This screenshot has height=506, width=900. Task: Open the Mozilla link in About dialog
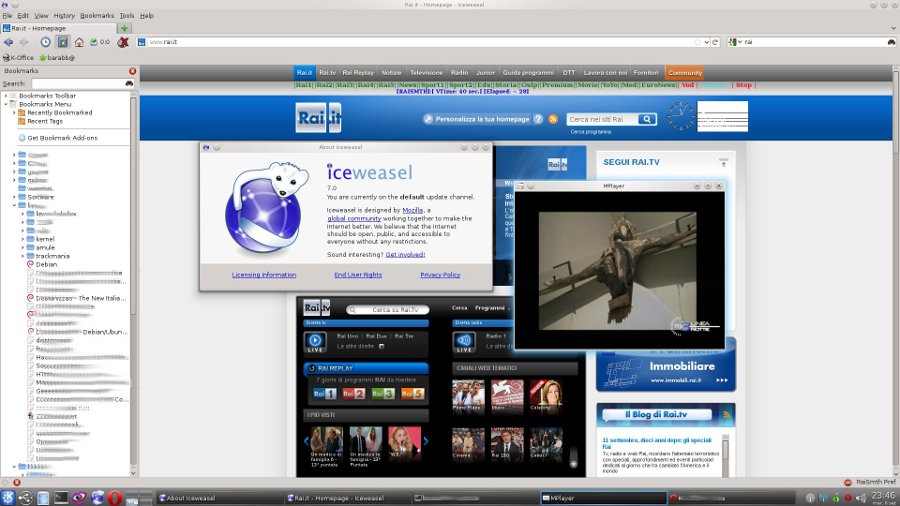pos(413,210)
